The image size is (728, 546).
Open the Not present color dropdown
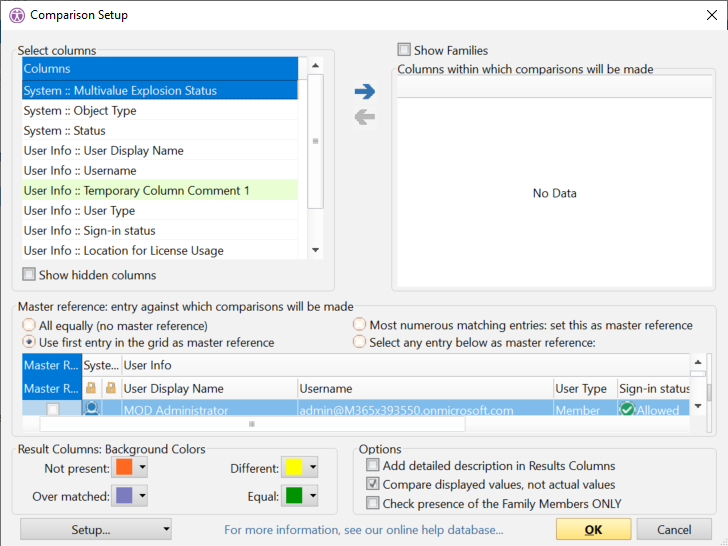pos(143,468)
